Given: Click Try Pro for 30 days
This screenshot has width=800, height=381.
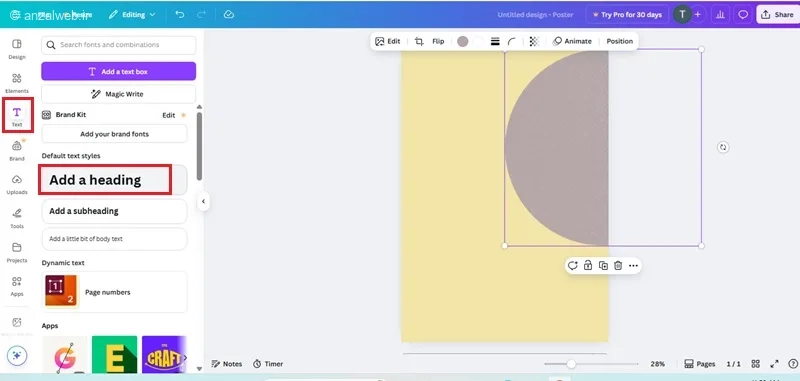Looking at the screenshot, I should point(627,14).
